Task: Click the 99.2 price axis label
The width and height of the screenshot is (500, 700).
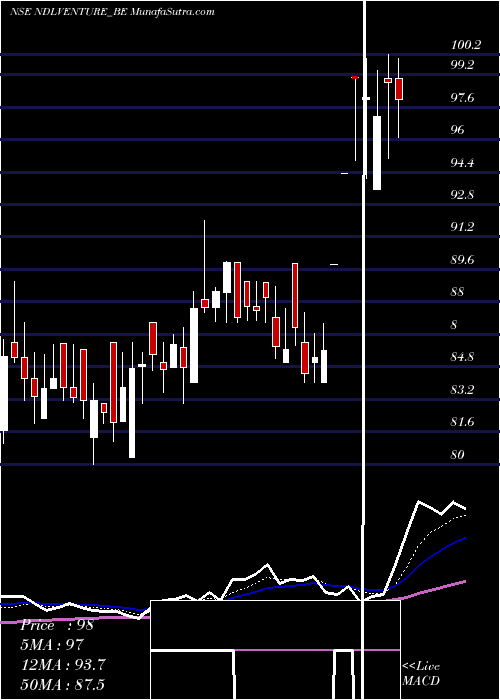Action: click(x=462, y=65)
